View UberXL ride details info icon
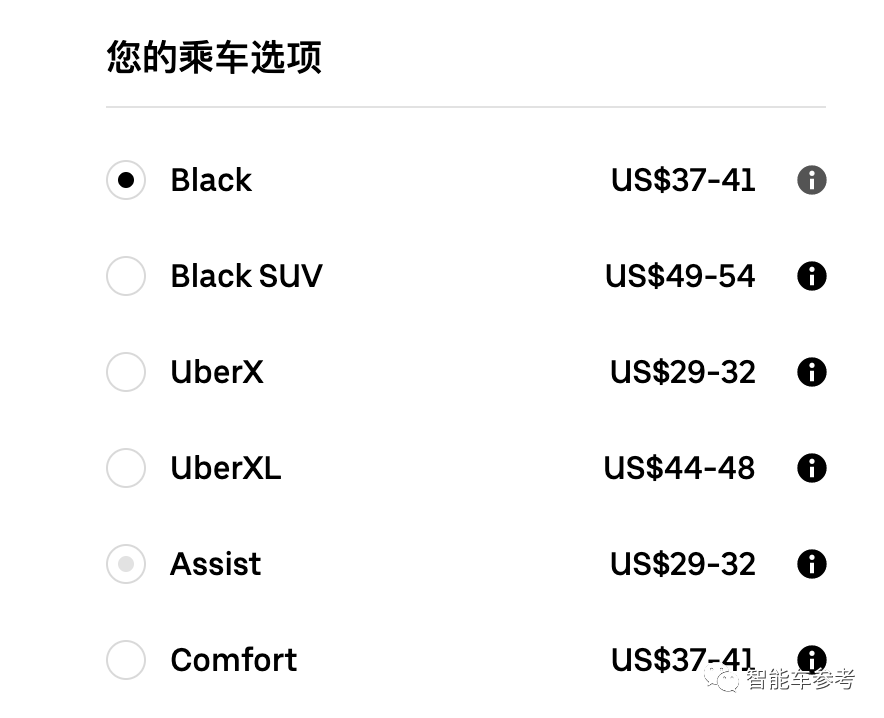The width and height of the screenshot is (884, 718). [x=811, y=468]
